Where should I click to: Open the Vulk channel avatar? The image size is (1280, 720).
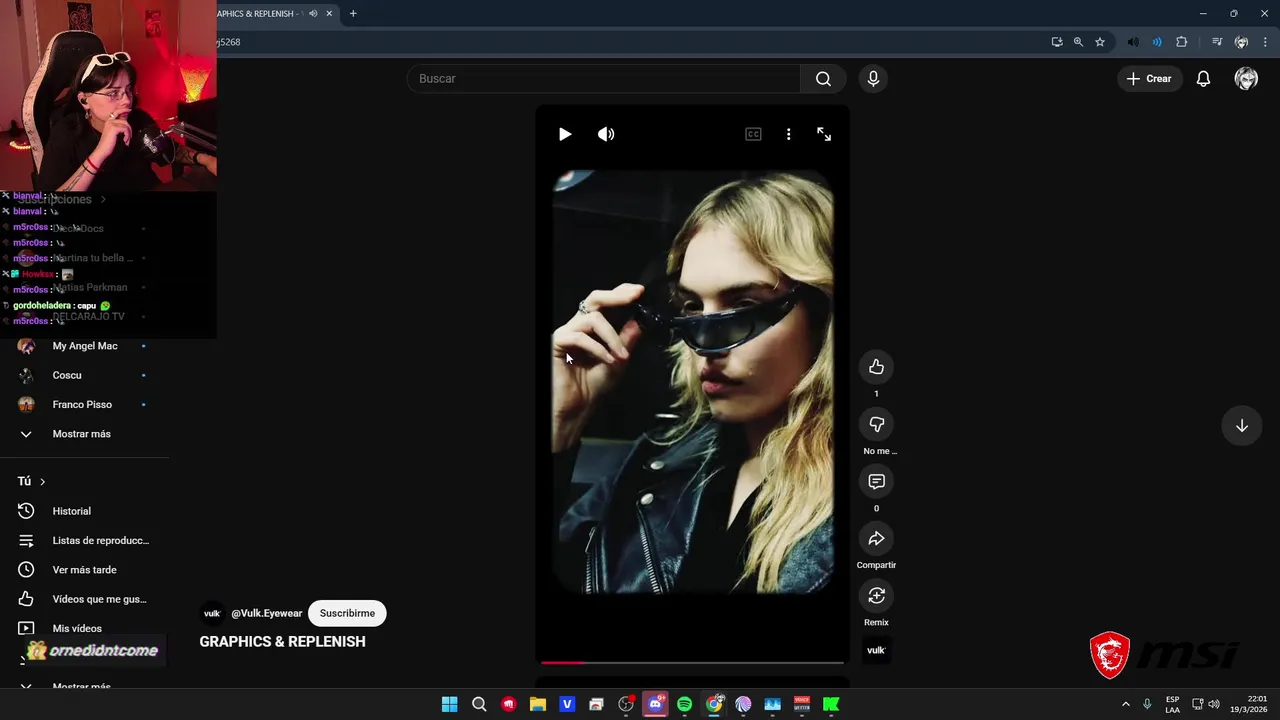click(212, 613)
